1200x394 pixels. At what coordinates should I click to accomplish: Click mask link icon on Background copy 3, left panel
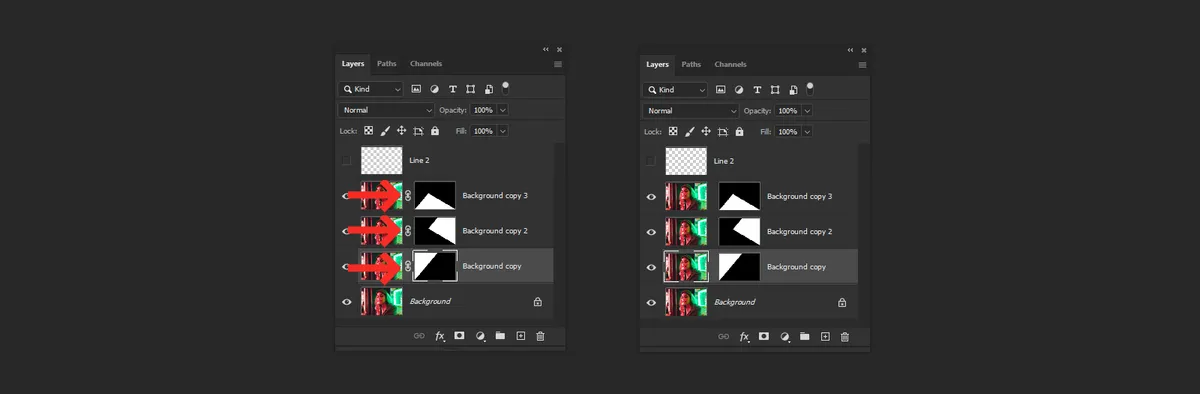408,196
